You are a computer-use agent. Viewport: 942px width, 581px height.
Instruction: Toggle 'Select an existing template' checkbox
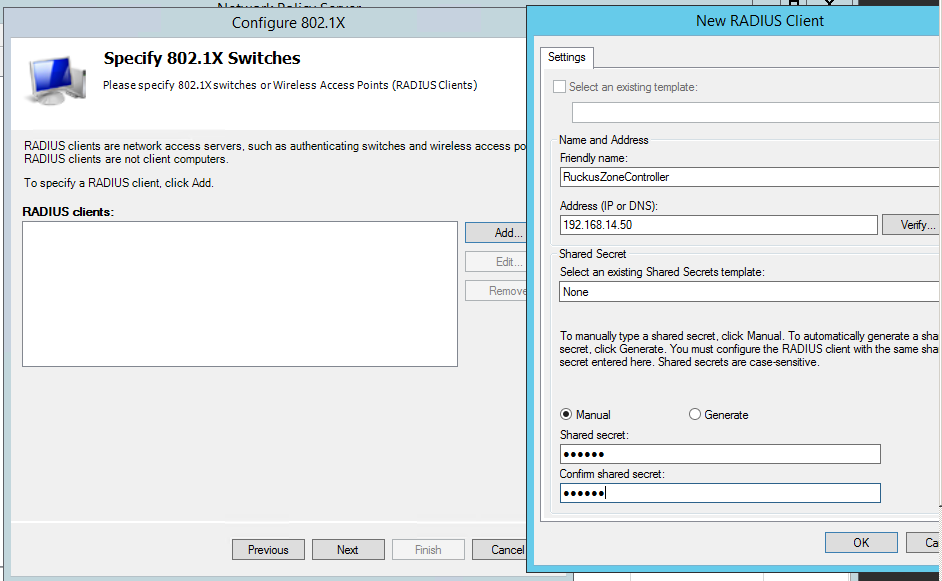560,87
